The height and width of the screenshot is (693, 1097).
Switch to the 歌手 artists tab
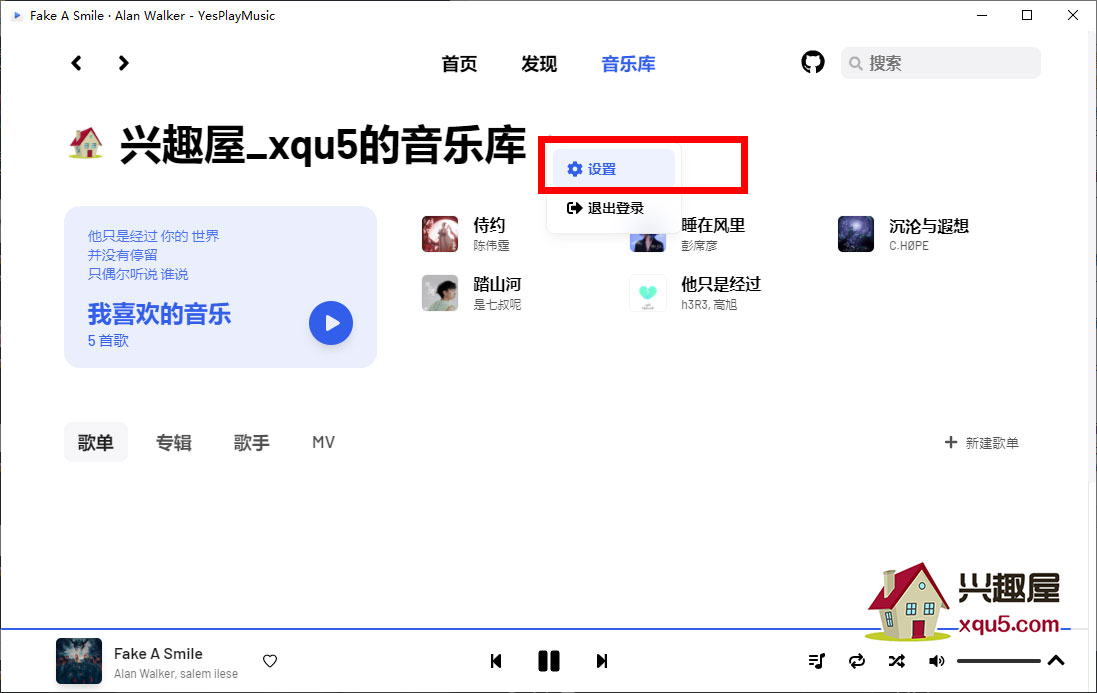point(251,442)
